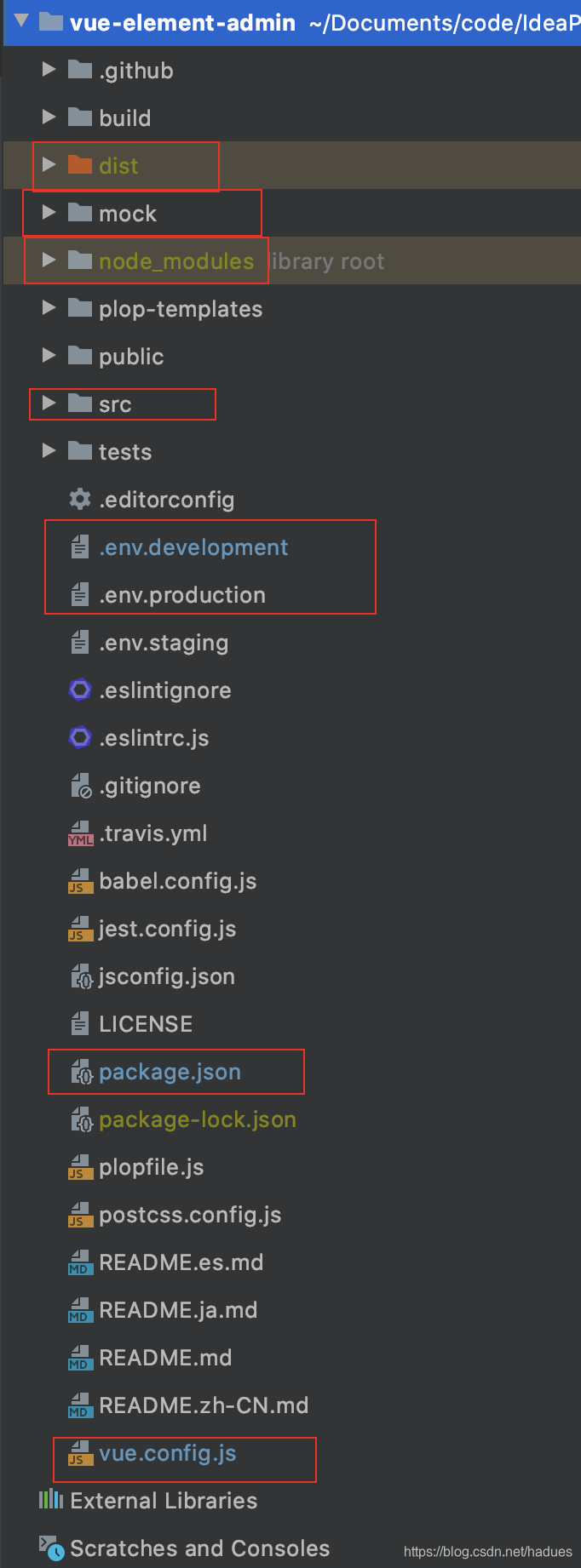Image resolution: width=581 pixels, height=1568 pixels.
Task: Open the README.zh-CN.md file
Action: pos(204,1405)
